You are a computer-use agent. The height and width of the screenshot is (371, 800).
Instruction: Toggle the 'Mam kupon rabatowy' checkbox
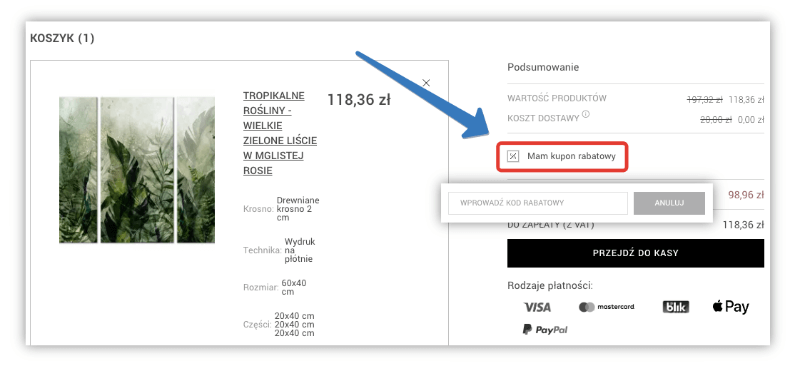point(513,156)
